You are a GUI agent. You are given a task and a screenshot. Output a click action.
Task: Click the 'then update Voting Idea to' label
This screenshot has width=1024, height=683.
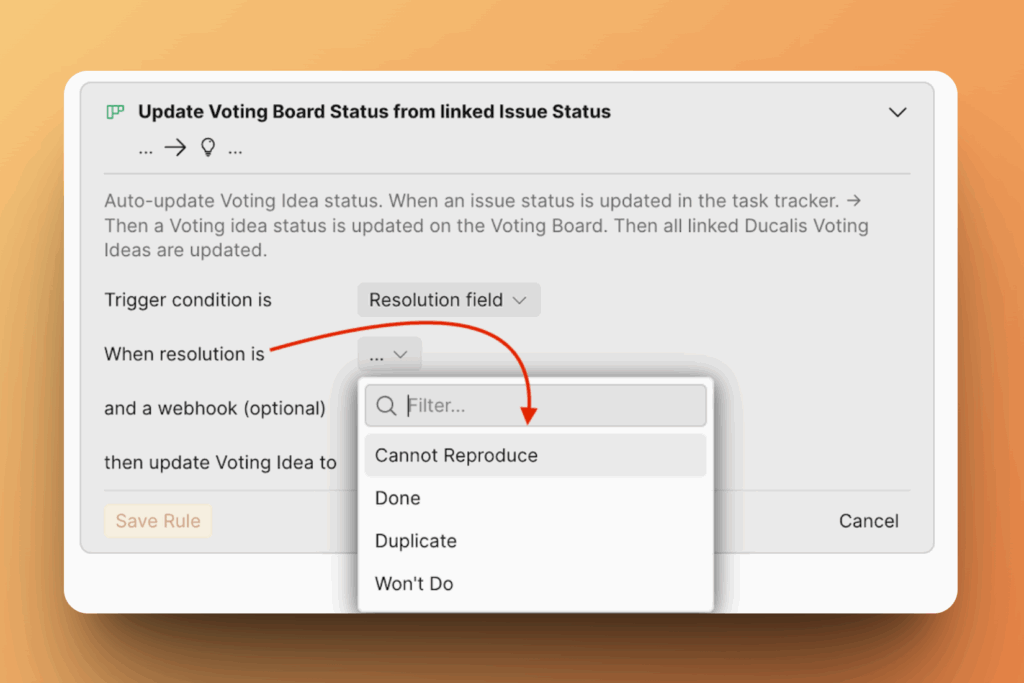220,463
